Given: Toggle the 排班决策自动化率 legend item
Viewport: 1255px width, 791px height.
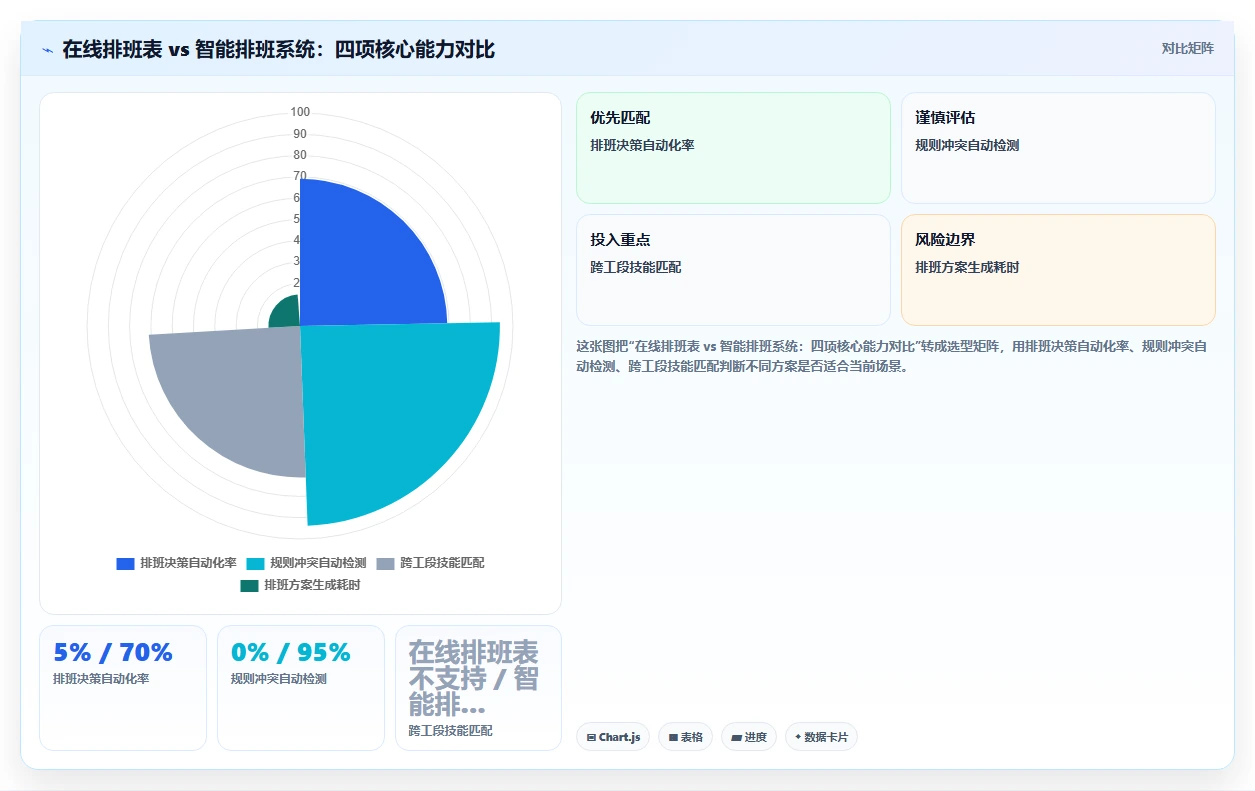Looking at the screenshot, I should (176, 563).
